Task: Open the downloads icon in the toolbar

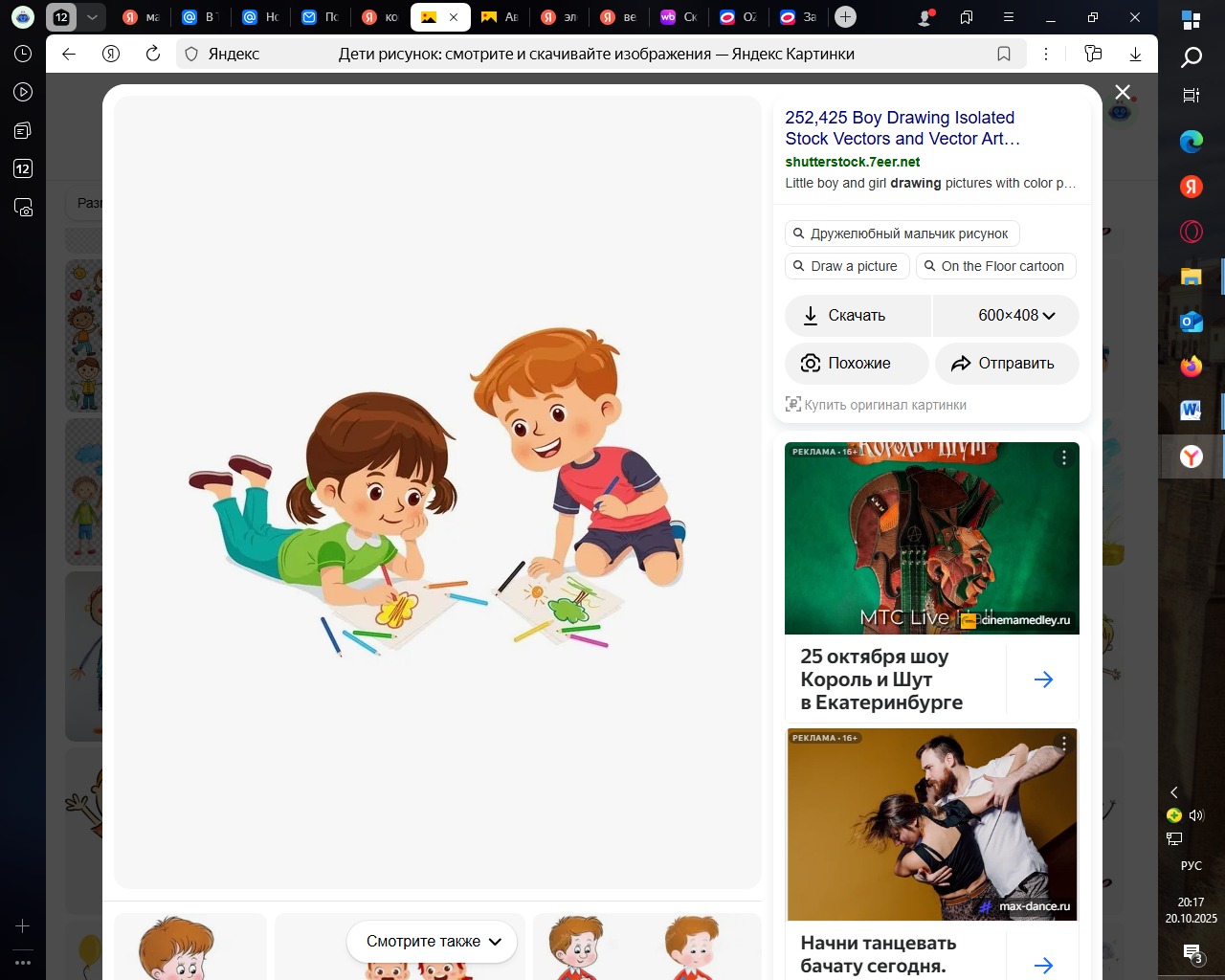Action: (x=1135, y=54)
